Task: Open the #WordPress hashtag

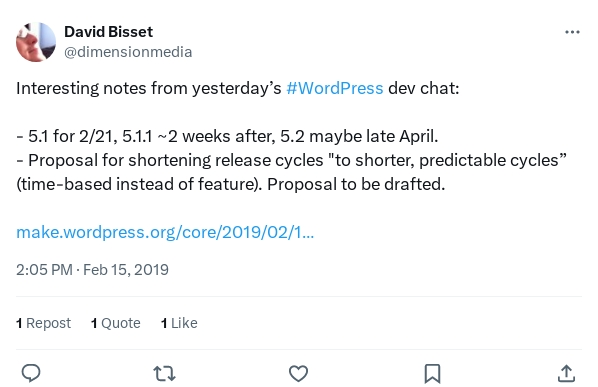Action: [x=334, y=88]
